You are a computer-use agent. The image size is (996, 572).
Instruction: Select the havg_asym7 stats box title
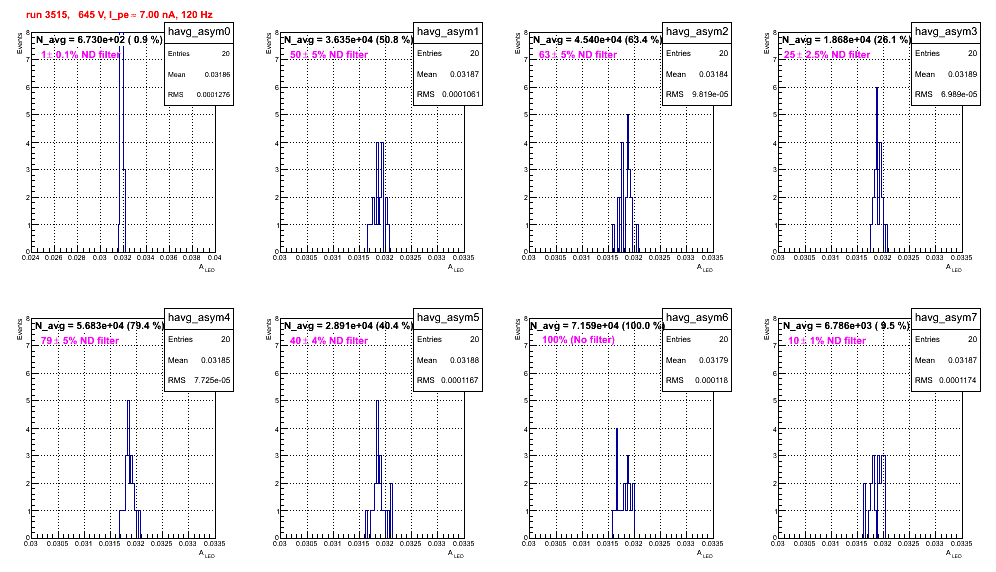pyautogui.click(x=946, y=318)
